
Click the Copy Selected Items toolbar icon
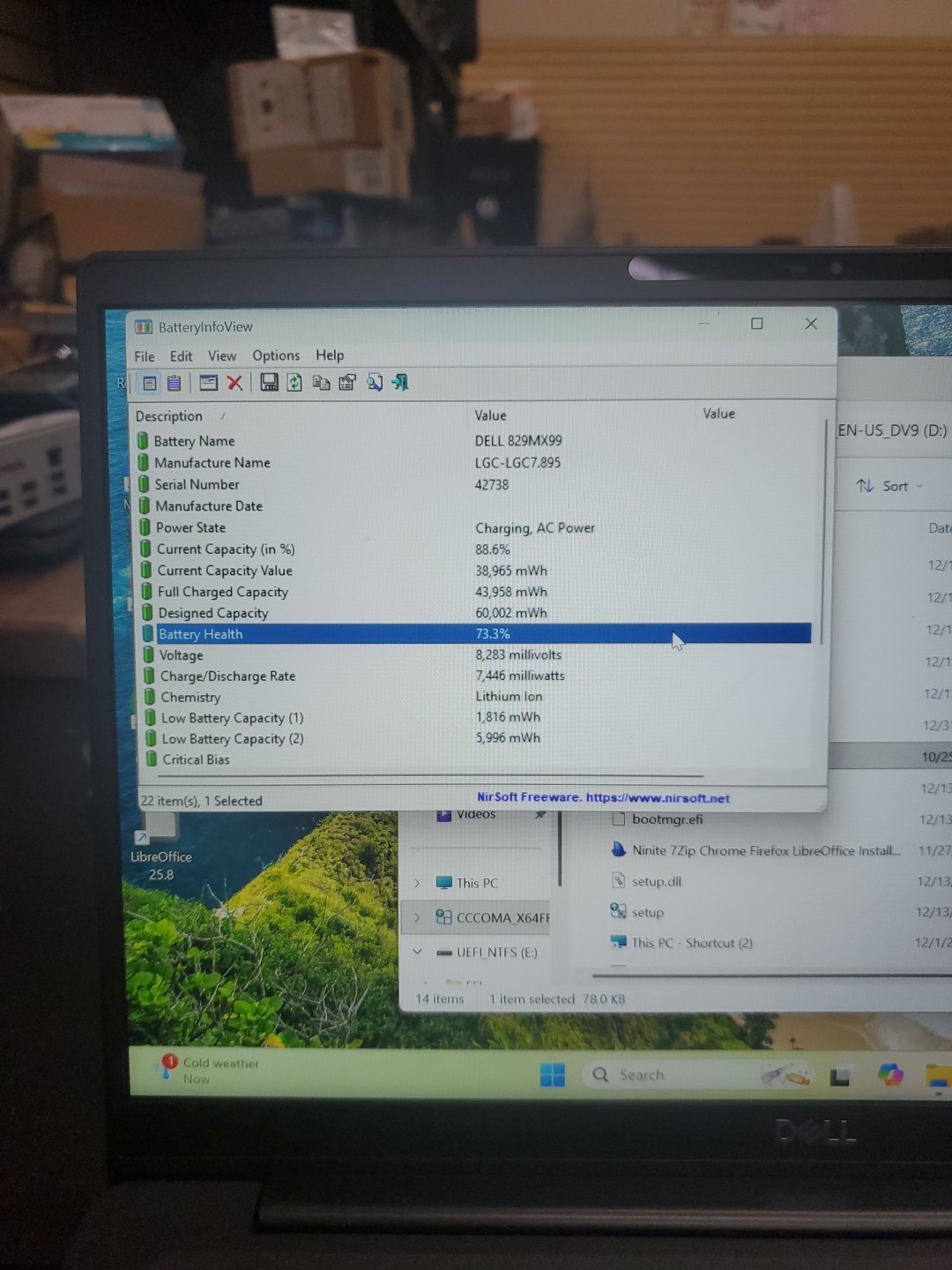[x=321, y=382]
